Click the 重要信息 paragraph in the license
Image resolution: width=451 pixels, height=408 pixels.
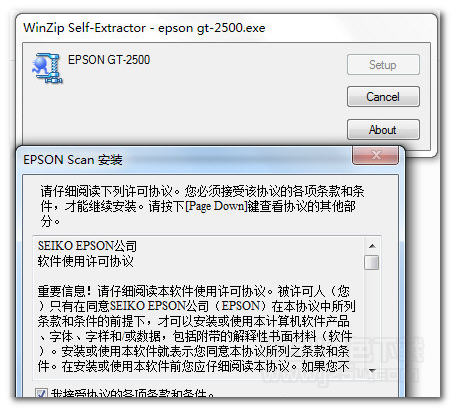pos(197,329)
